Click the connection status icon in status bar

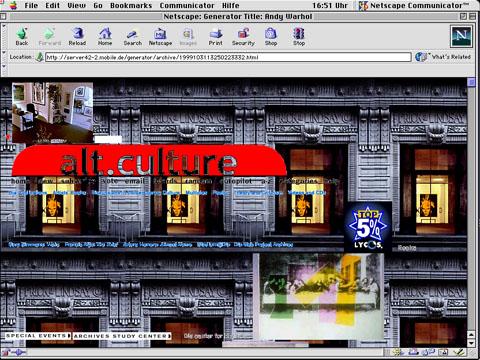(x=20, y=352)
